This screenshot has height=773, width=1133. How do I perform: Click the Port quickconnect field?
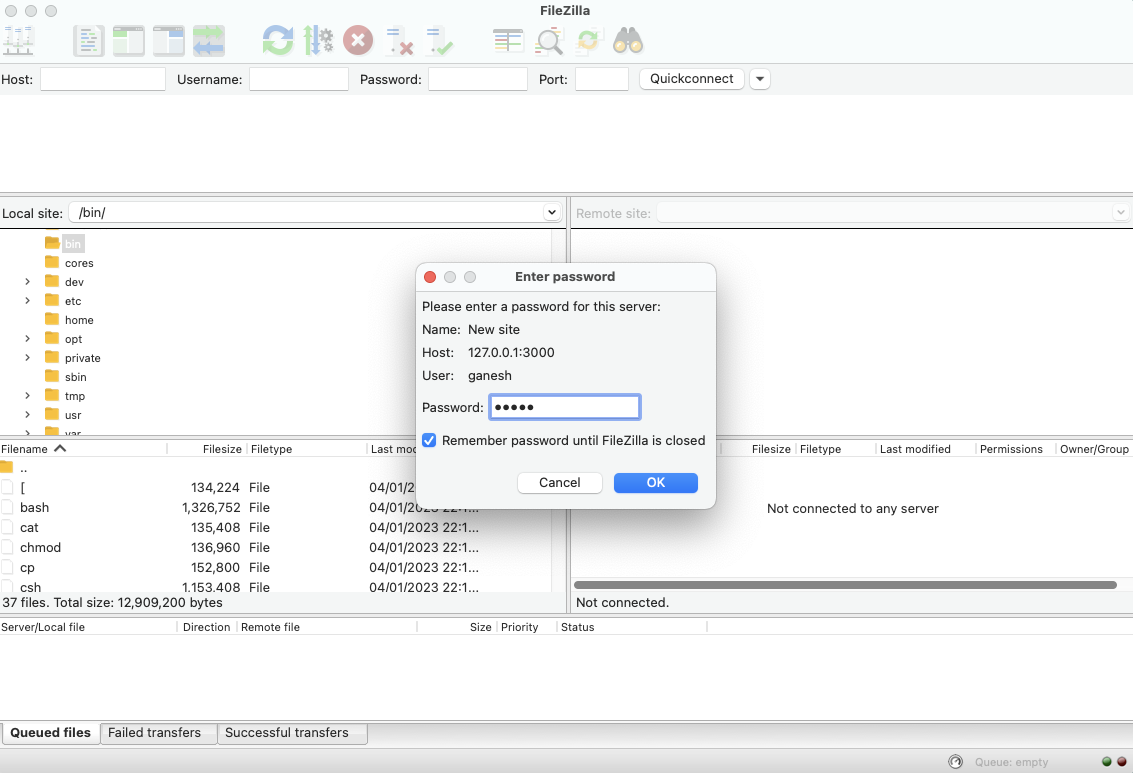pyautogui.click(x=602, y=79)
